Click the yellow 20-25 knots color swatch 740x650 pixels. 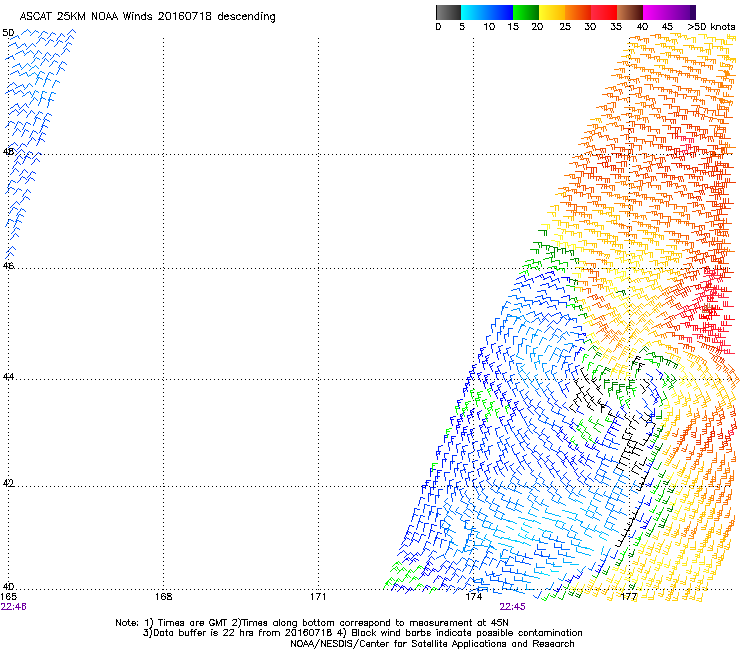click(552, 12)
